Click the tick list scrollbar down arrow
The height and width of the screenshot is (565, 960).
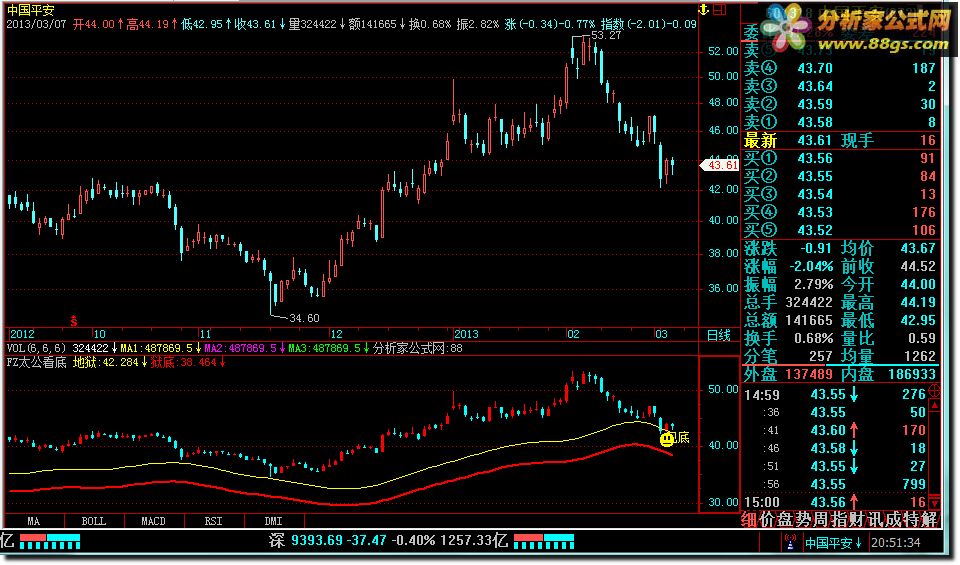click(934, 502)
